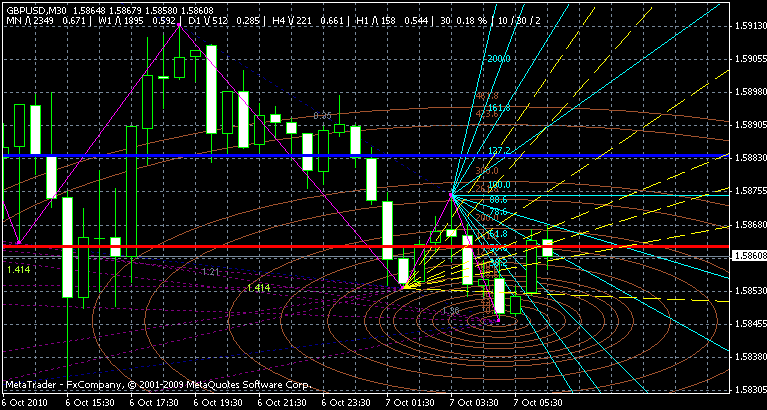Click the 7 Oct 03:30 time label

[472, 403]
